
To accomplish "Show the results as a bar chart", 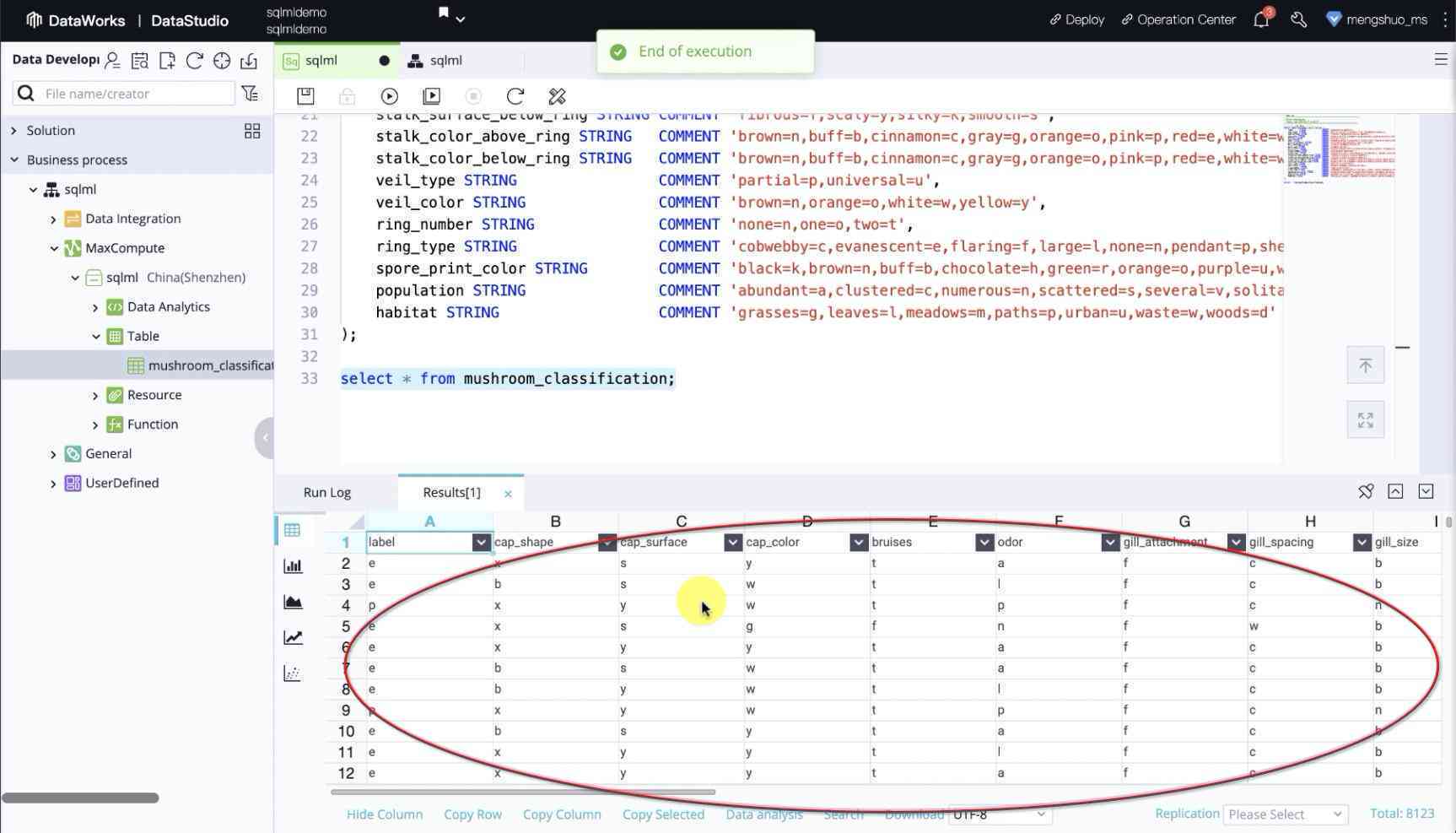I will (x=293, y=565).
